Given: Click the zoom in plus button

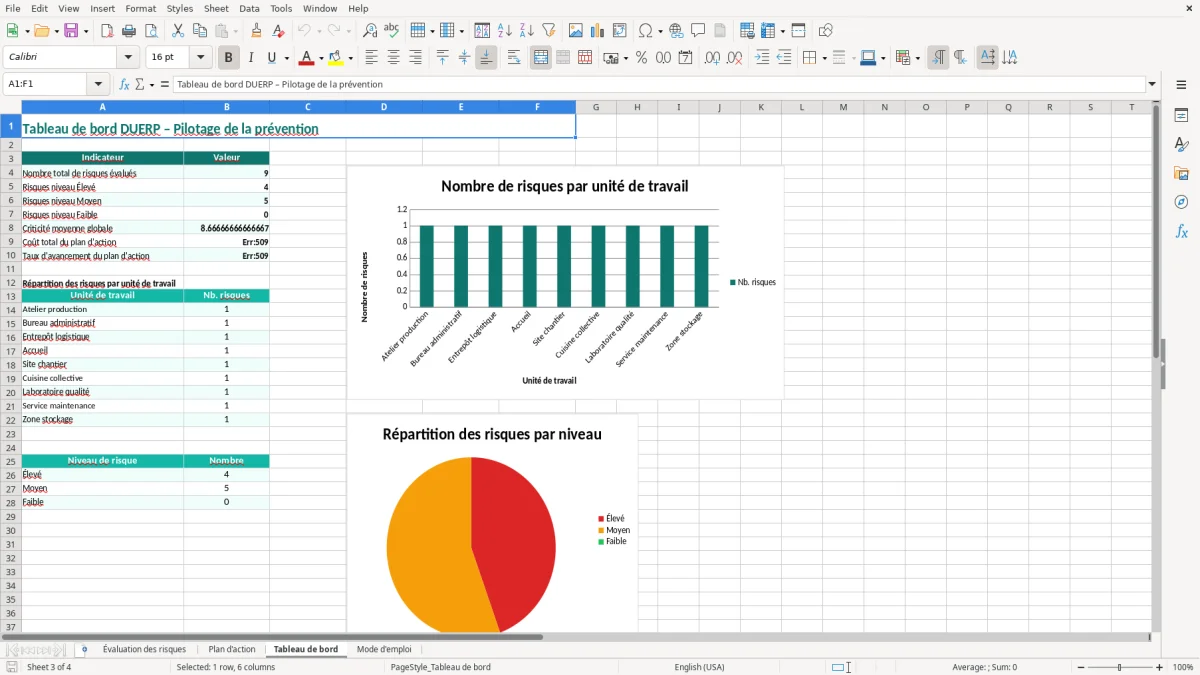Looking at the screenshot, I should (x=1160, y=667).
